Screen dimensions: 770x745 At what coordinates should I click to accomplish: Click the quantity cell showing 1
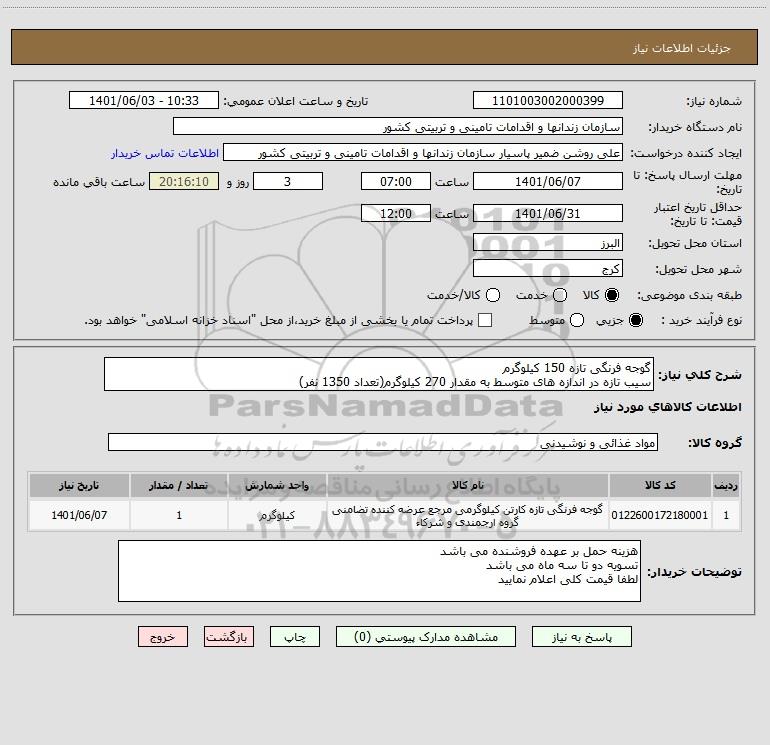pyautogui.click(x=179, y=515)
